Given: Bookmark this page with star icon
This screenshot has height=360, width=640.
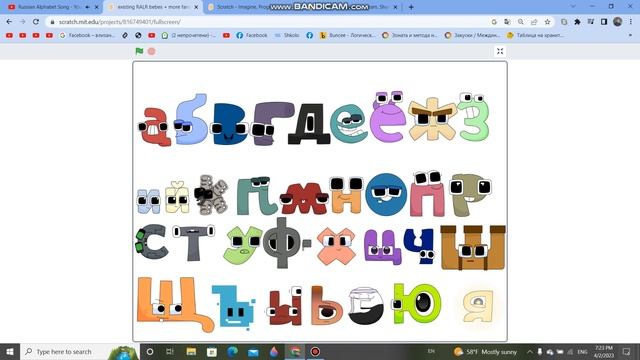Looking at the screenshot, I should click(x=547, y=22).
